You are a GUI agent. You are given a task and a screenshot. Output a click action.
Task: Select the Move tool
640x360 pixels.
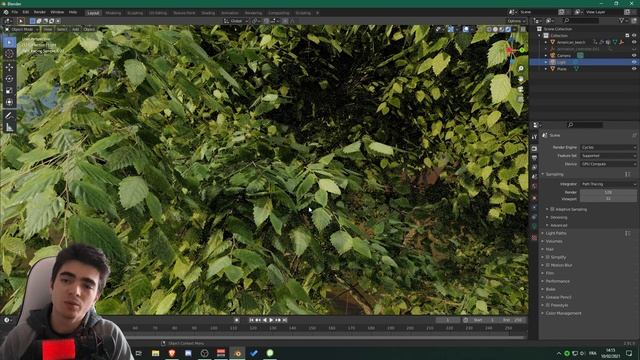tap(9, 67)
